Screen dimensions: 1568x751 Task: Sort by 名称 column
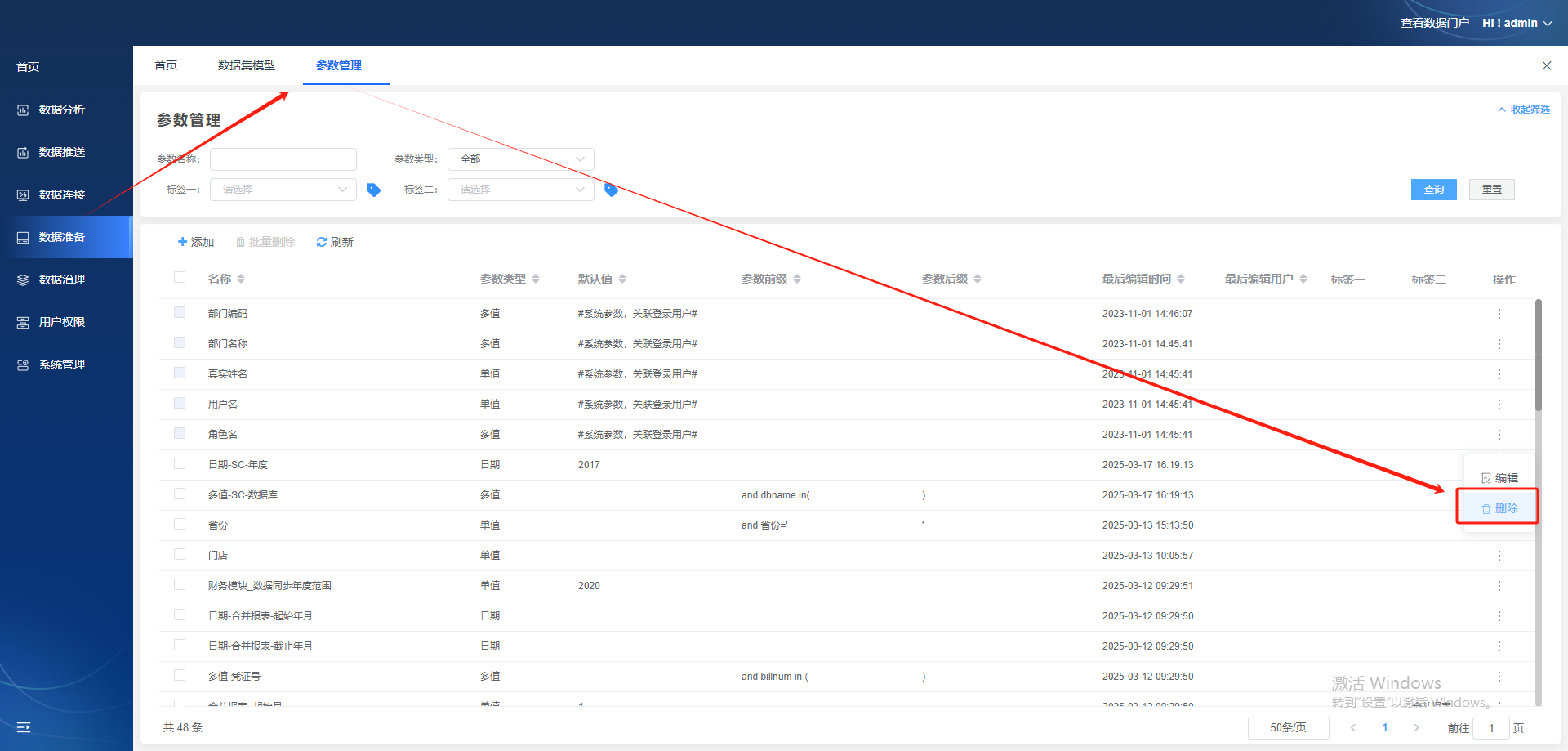(241, 279)
